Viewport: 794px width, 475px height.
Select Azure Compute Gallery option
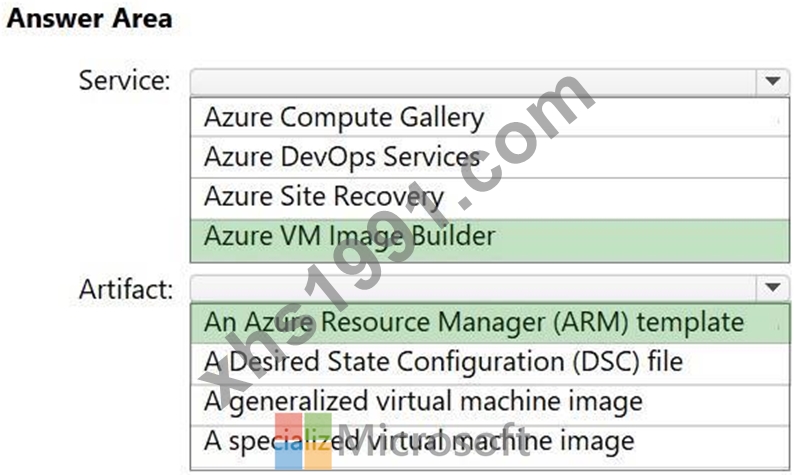(490, 117)
